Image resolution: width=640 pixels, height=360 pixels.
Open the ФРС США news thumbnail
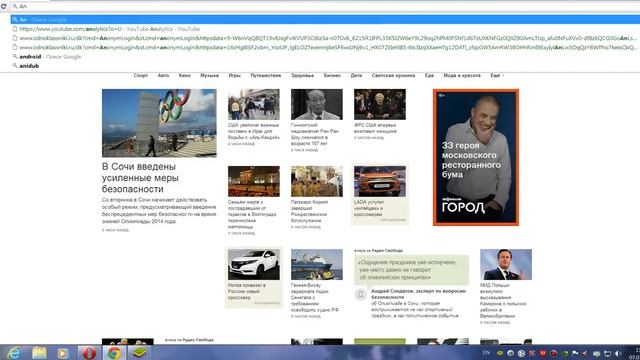[x=380, y=104]
